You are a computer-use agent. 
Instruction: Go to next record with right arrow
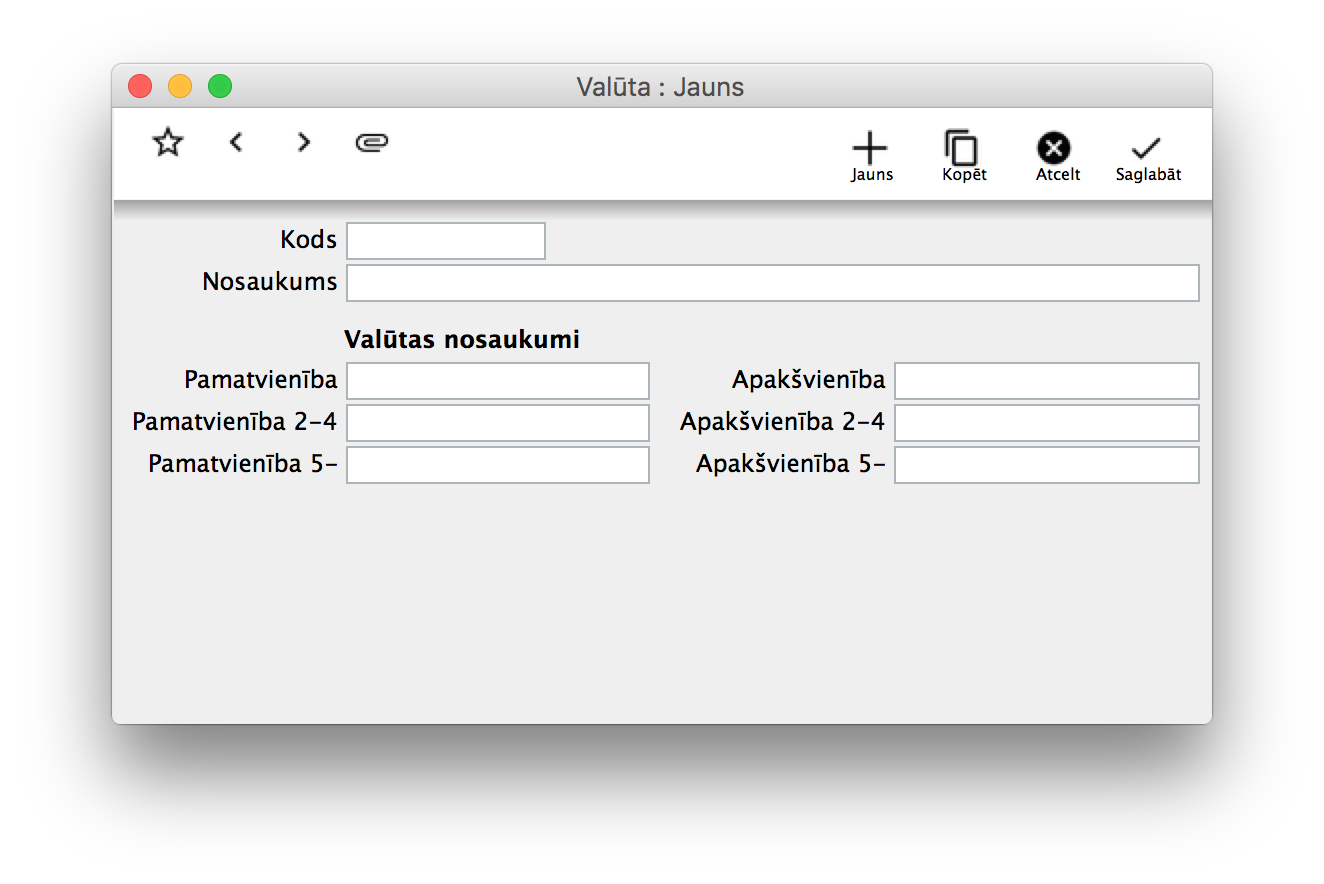point(304,143)
